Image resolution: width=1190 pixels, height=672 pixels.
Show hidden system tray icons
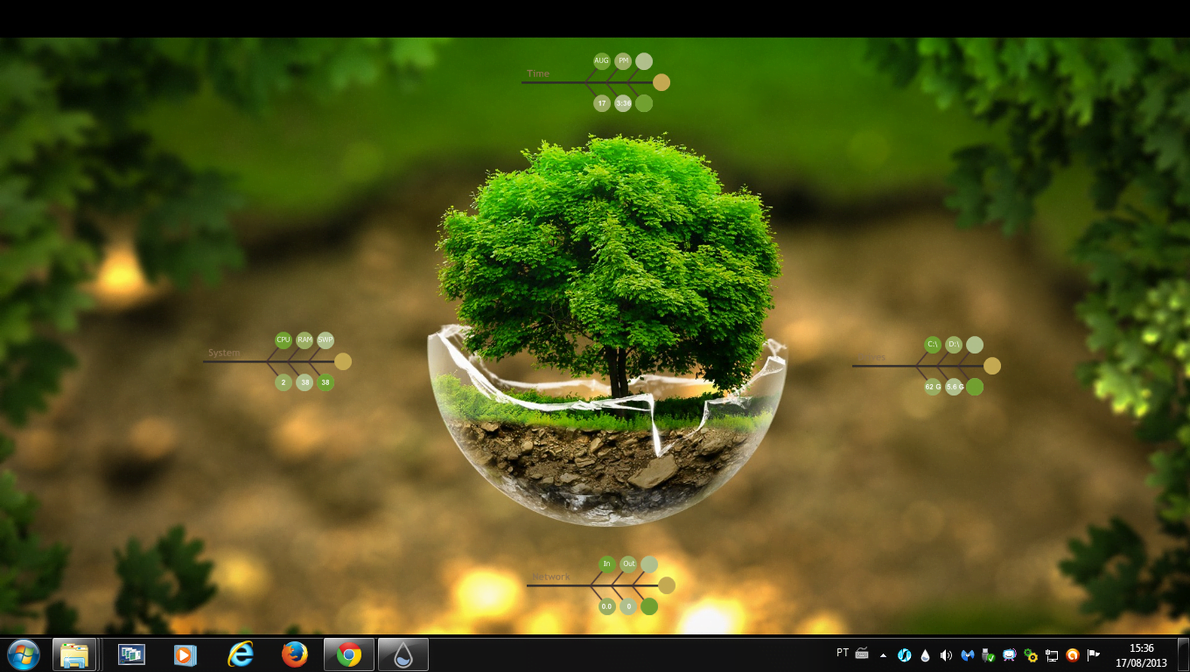(x=883, y=656)
